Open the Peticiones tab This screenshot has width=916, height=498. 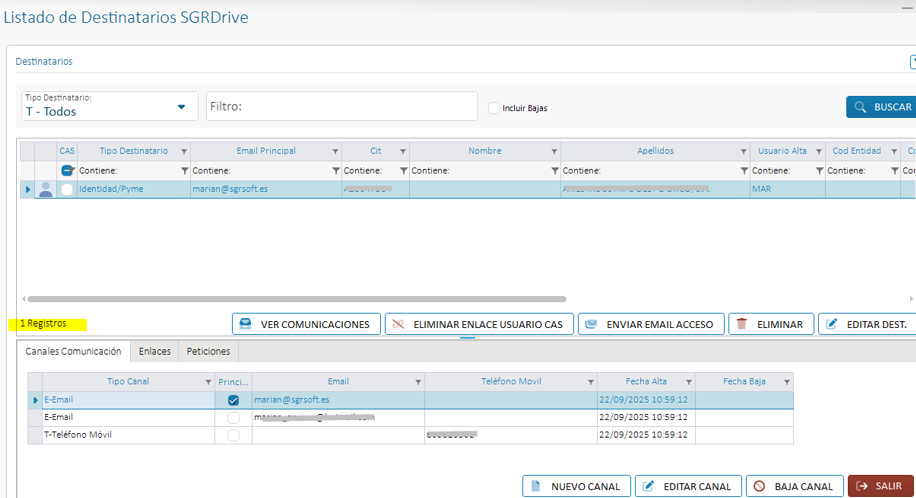coord(208,351)
